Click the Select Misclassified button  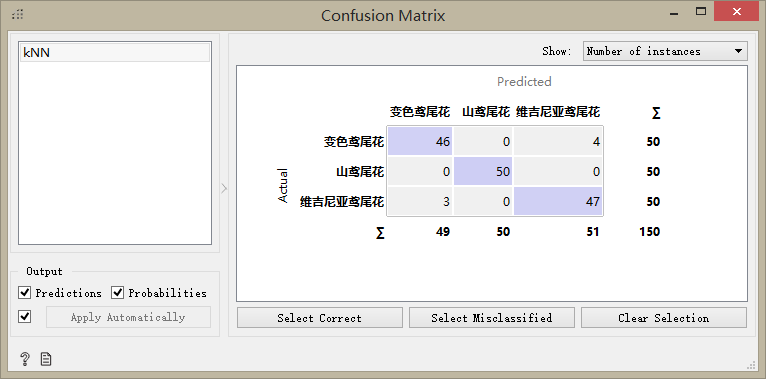pyautogui.click(x=491, y=318)
